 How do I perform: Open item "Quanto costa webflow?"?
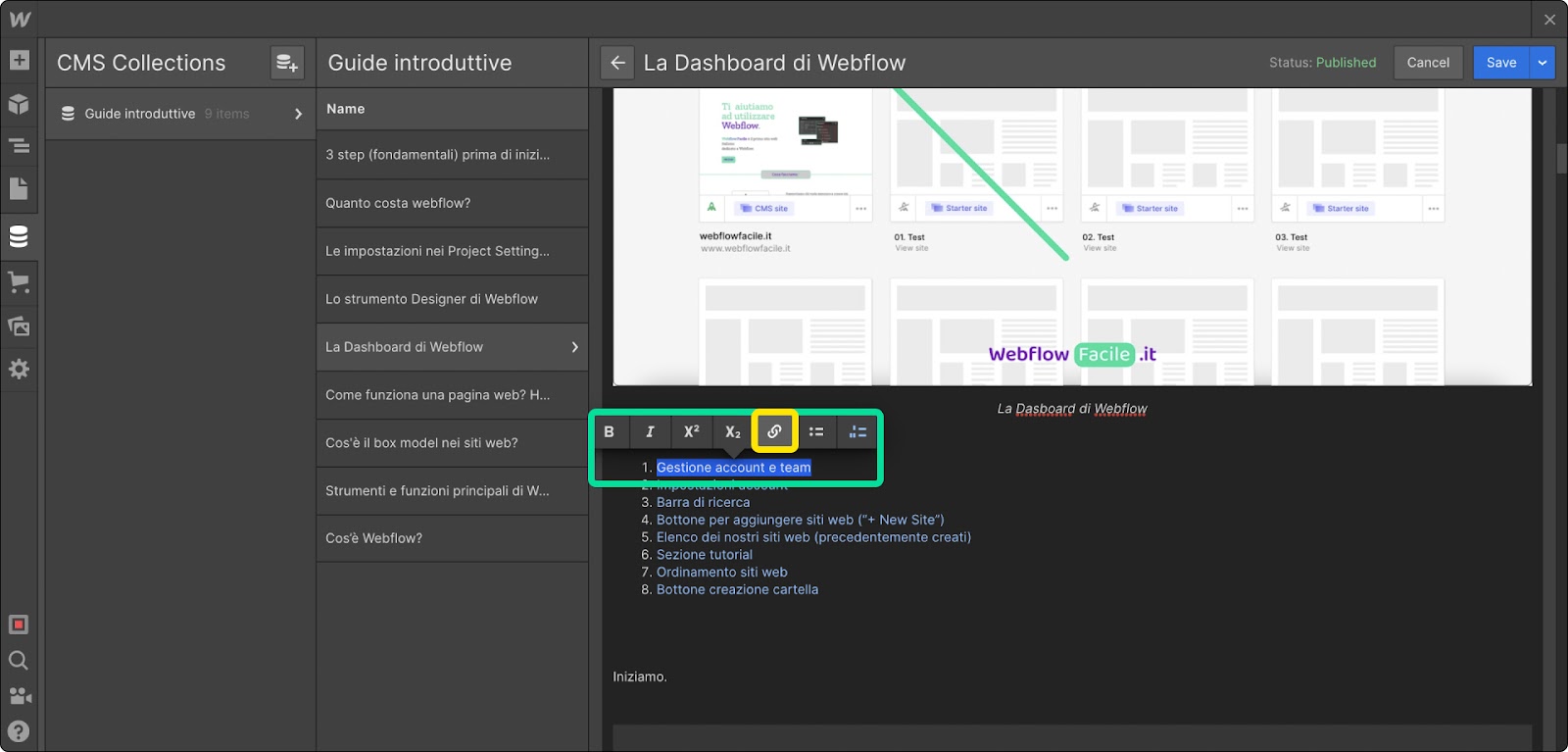click(452, 203)
